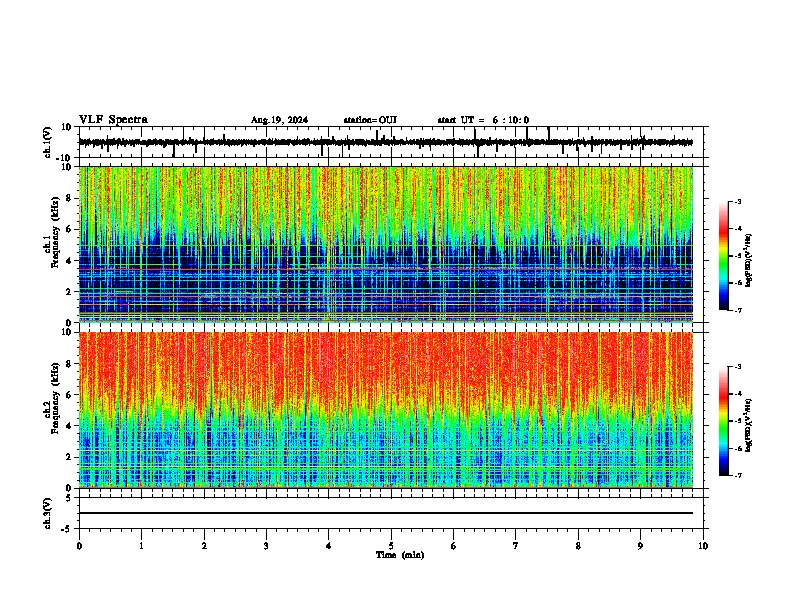Click the "station=OUI" header label
Image resolution: width=792 pixels, height=612 pixels.
(370, 120)
